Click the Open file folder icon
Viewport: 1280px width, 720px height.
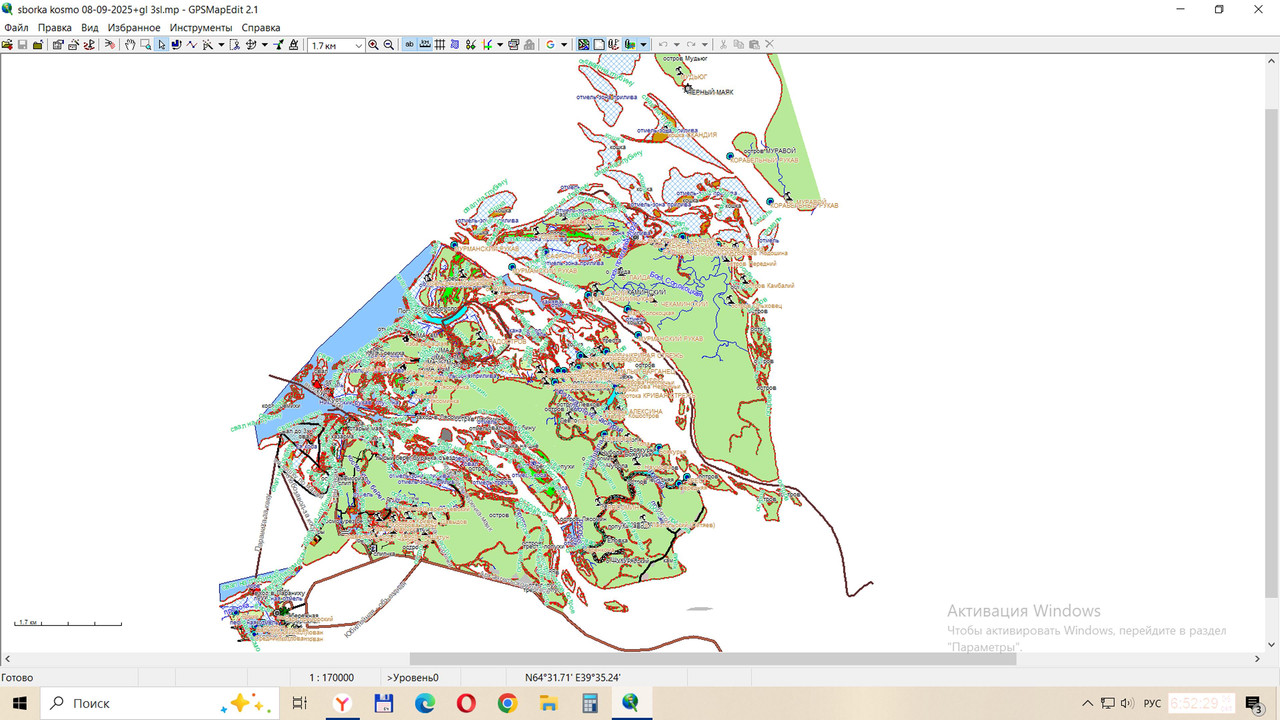click(7, 45)
